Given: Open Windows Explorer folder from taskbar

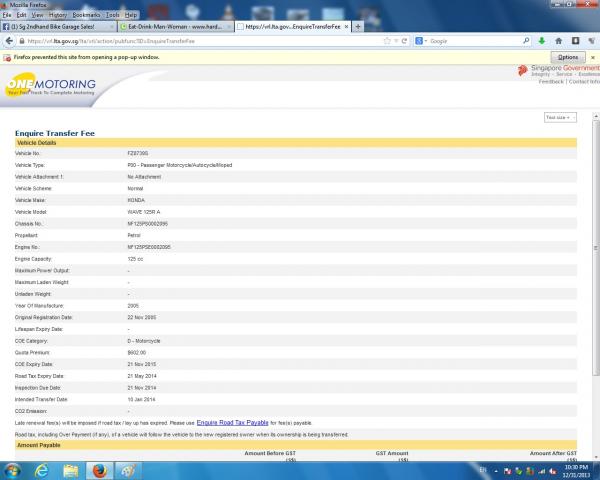Looking at the screenshot, I should 70,470.
